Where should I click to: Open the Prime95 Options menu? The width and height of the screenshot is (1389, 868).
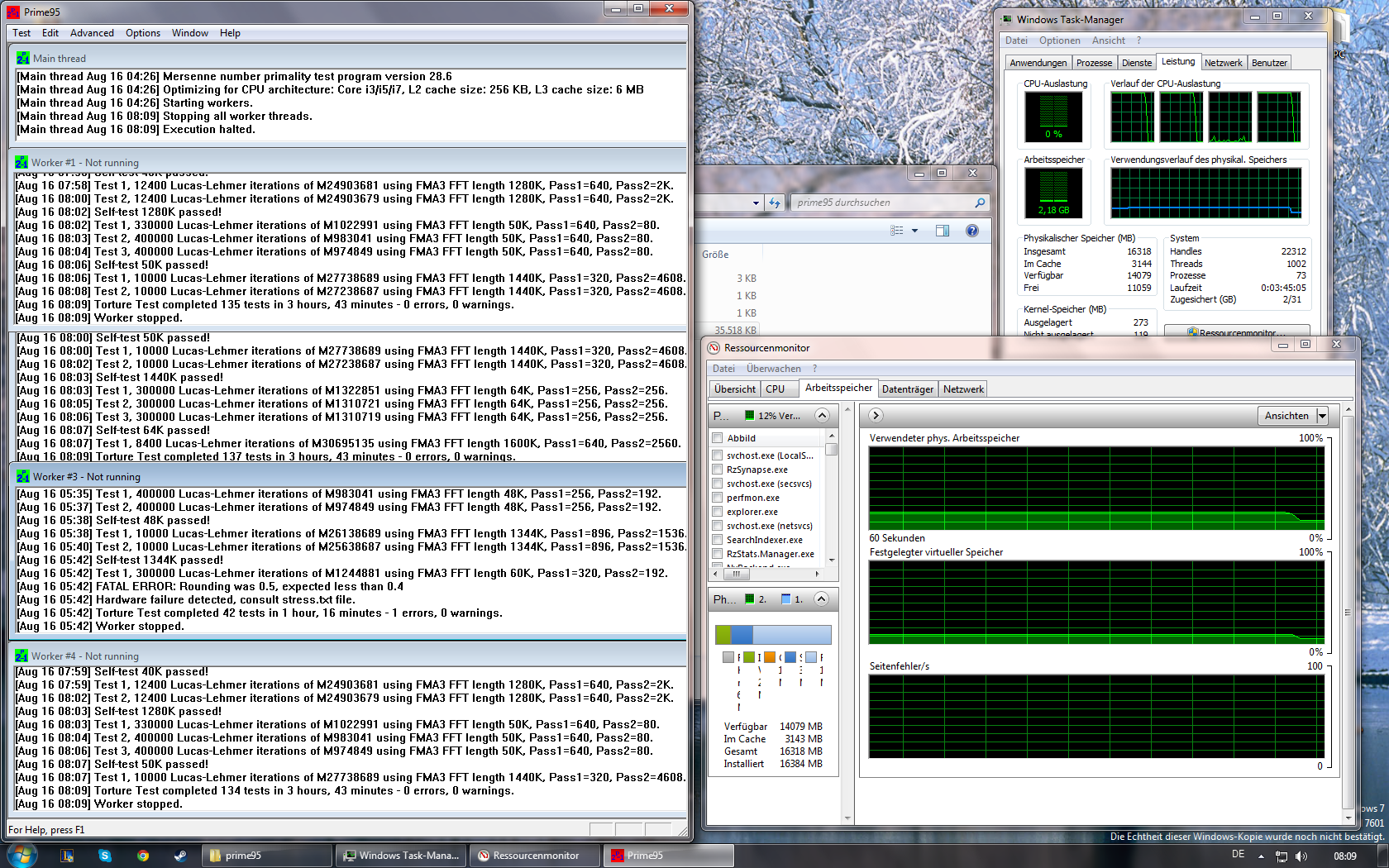click(x=143, y=33)
